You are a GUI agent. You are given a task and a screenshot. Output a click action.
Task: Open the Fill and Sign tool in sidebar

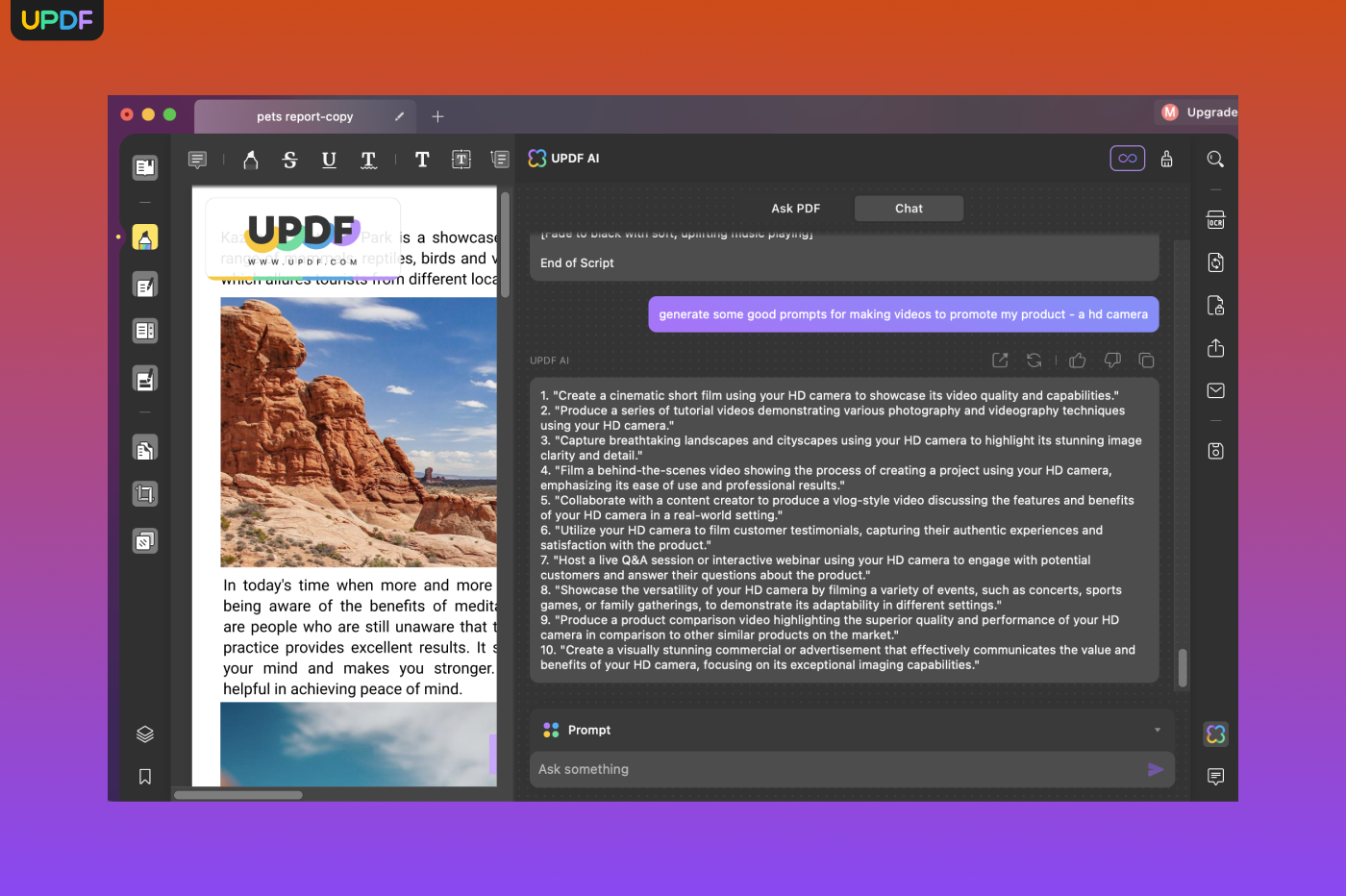coord(145,379)
